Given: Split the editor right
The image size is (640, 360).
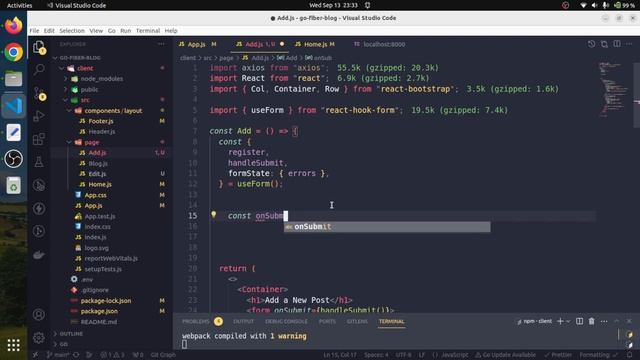Looking at the screenshot, I should pos(617,44).
